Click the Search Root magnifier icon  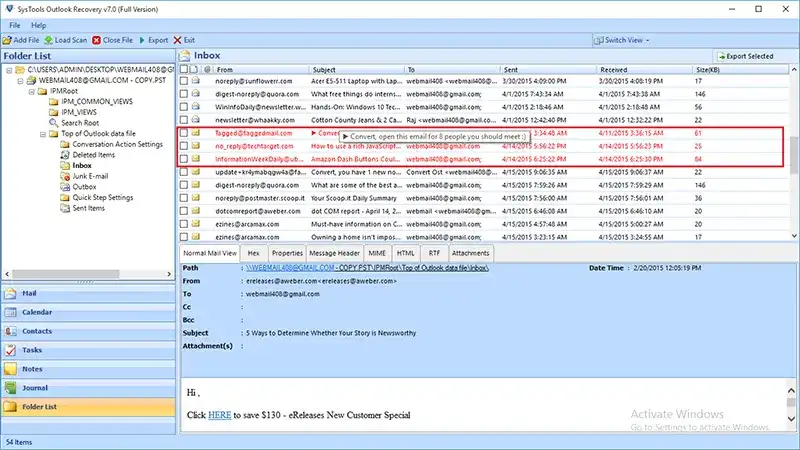tap(54, 122)
